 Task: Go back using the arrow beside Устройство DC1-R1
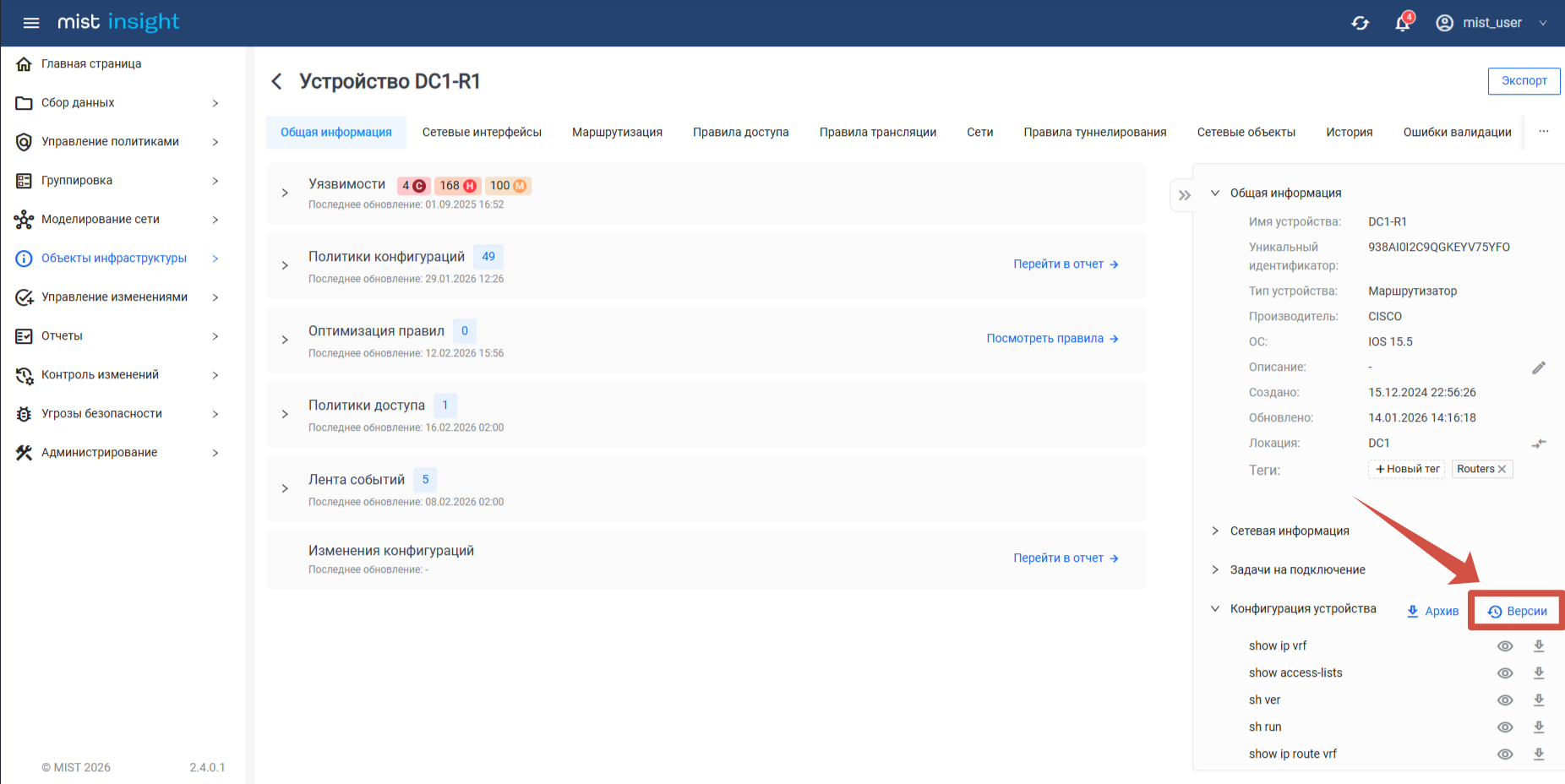(x=276, y=81)
